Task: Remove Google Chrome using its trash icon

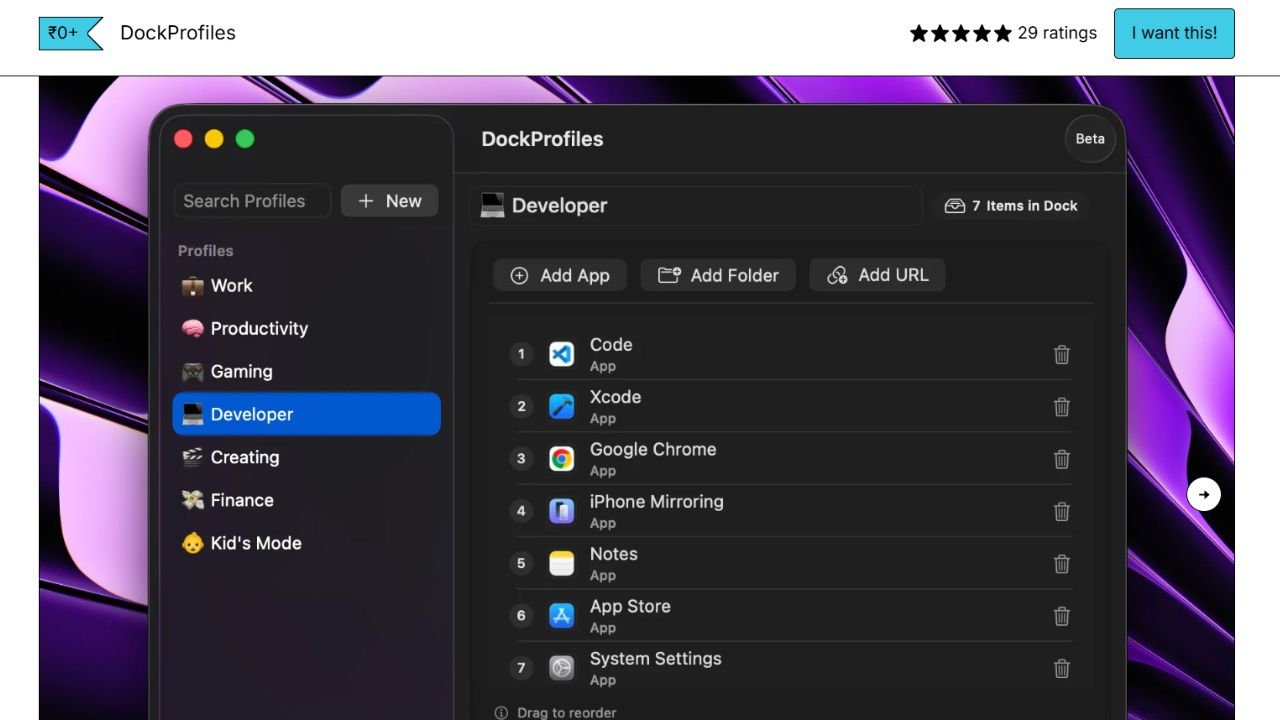Action: click(x=1062, y=459)
